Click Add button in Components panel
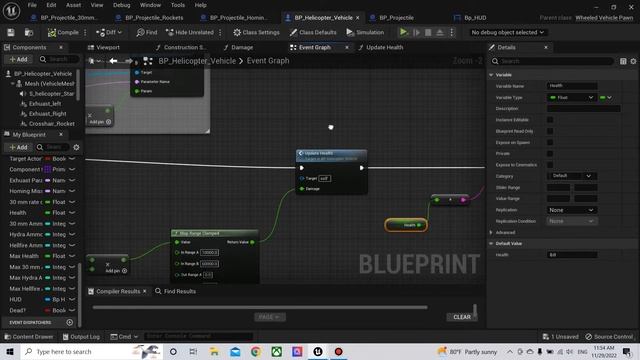The width and height of the screenshot is (640, 360). tap(18, 59)
